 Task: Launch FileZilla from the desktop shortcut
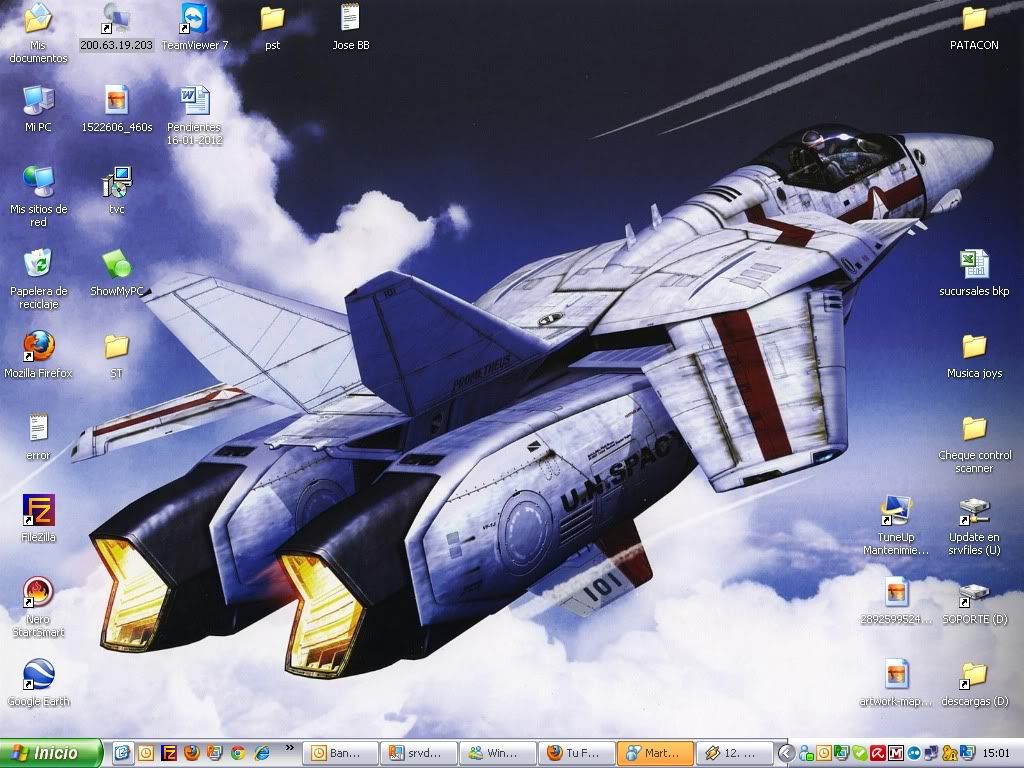(x=39, y=510)
